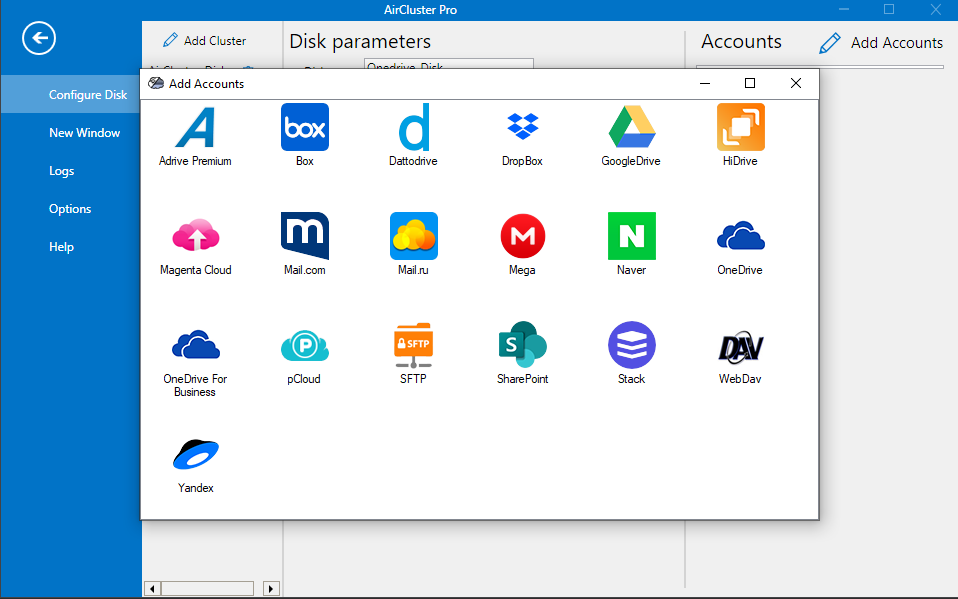Image resolution: width=958 pixels, height=599 pixels.
Task: Pick the OneDrive cloud icon
Action: (740, 236)
